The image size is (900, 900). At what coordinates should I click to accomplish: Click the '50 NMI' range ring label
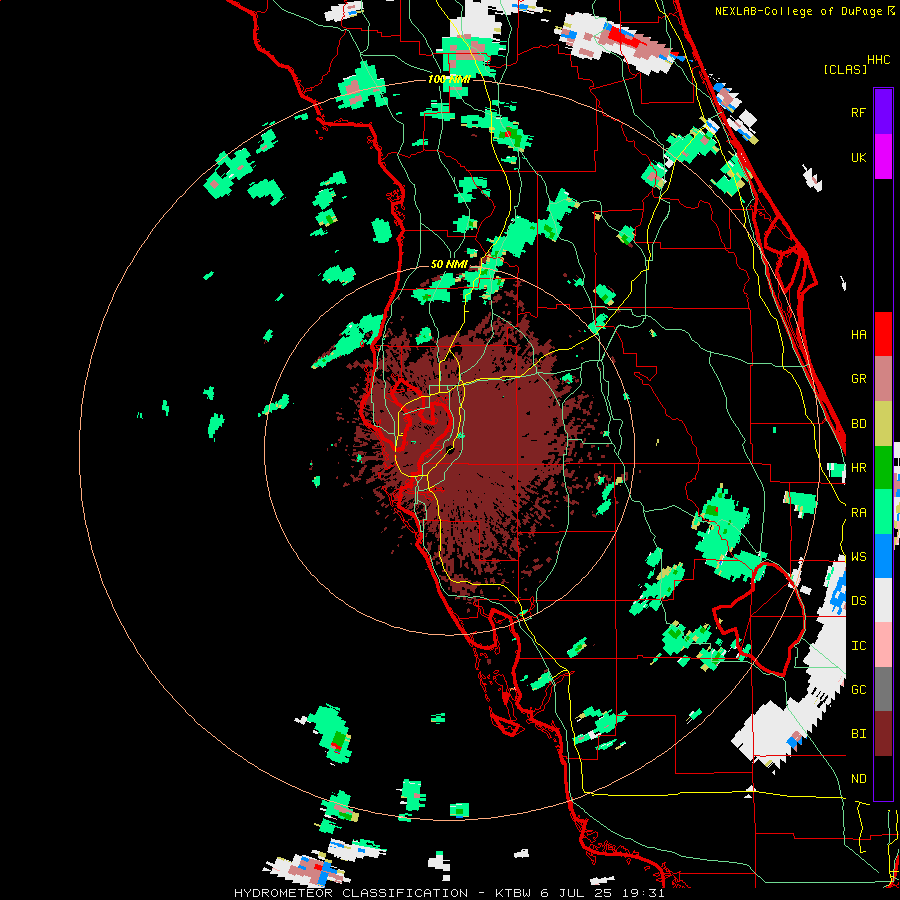coord(449,264)
